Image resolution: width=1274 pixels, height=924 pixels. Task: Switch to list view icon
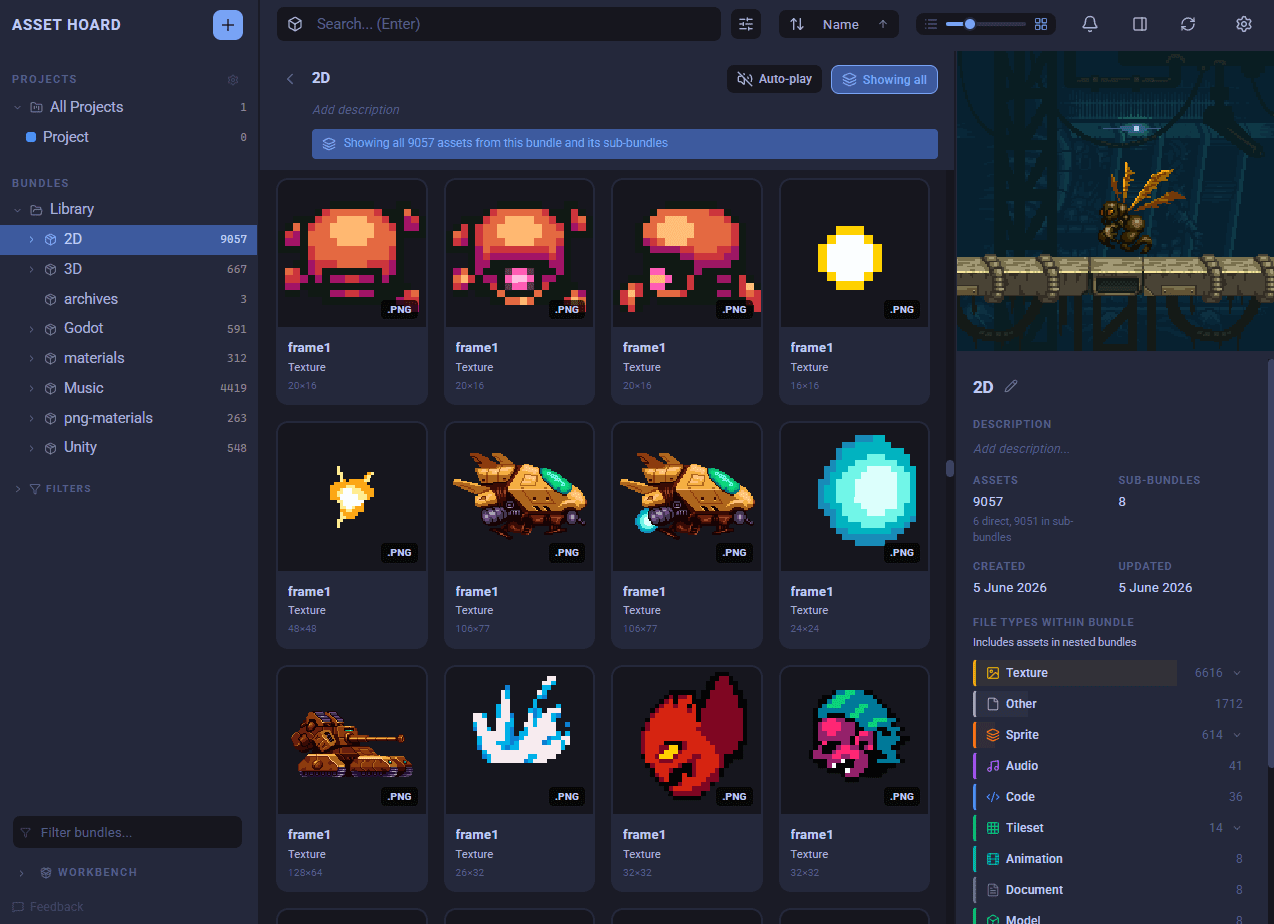click(x=931, y=24)
